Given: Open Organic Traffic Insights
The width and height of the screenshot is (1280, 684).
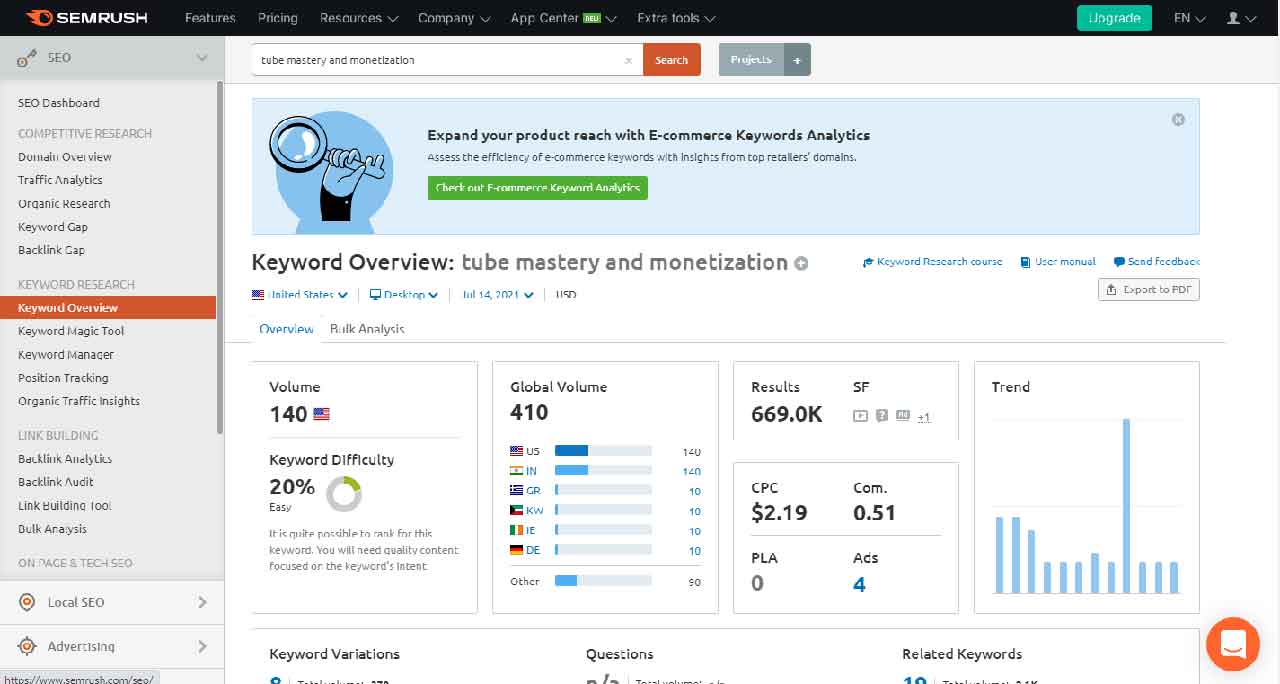Looking at the screenshot, I should click(79, 401).
